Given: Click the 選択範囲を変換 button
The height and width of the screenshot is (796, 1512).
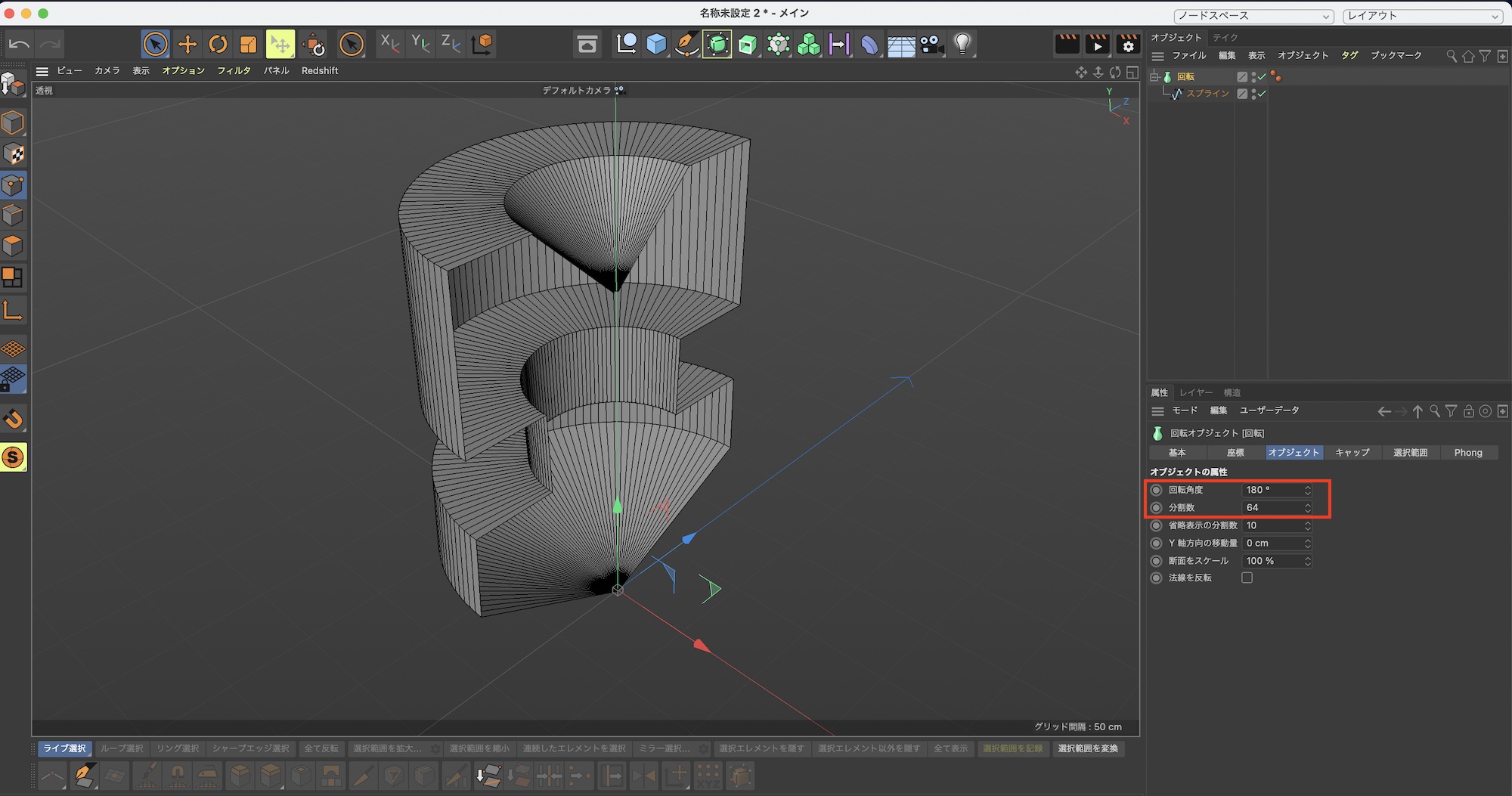Looking at the screenshot, I should point(1087,748).
